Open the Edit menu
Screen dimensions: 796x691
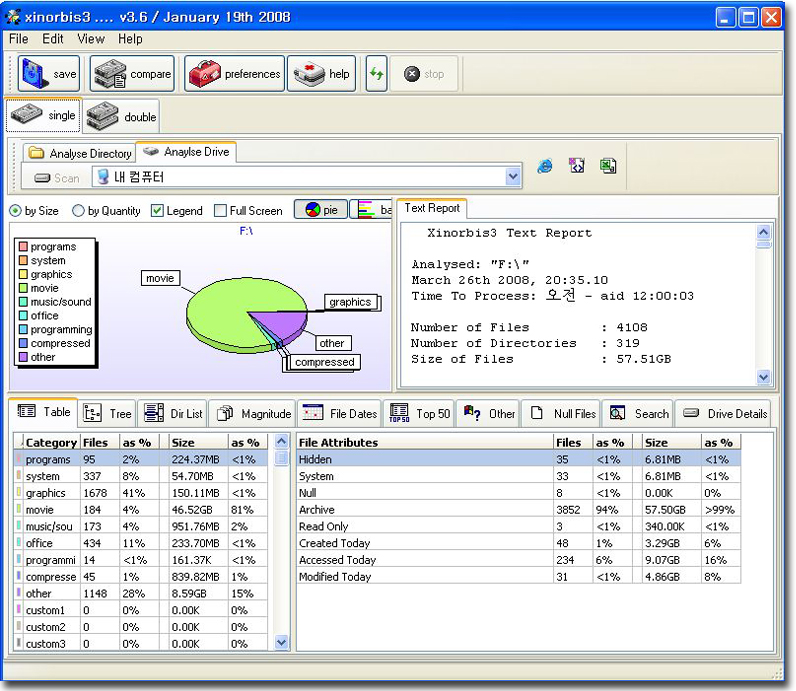pyautogui.click(x=53, y=39)
